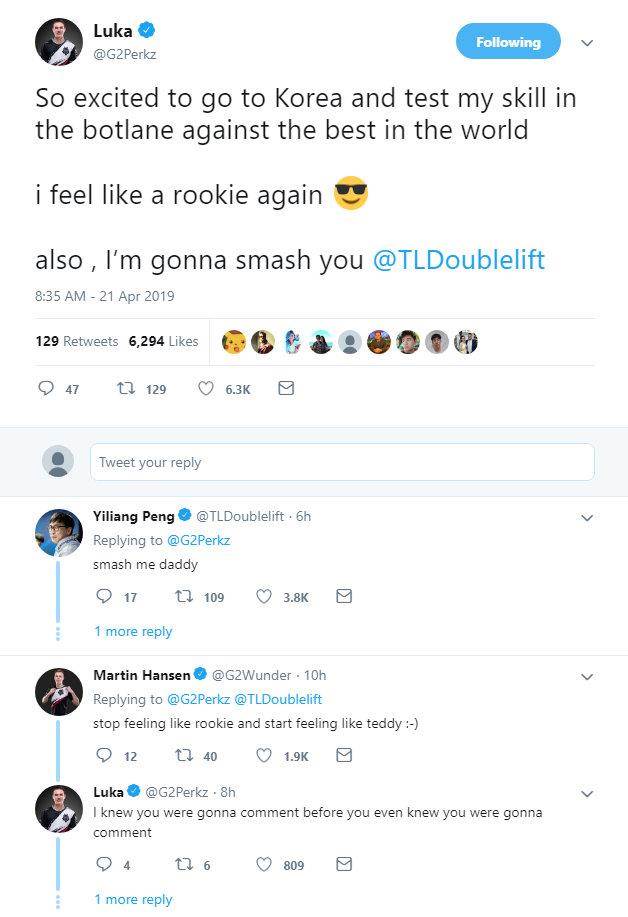Viewport: 628px width, 917px height.
Task: Like the main tweet with heart icon
Action: pyautogui.click(x=206, y=389)
